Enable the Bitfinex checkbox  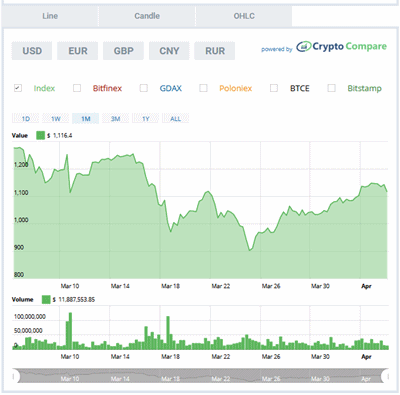[77, 88]
